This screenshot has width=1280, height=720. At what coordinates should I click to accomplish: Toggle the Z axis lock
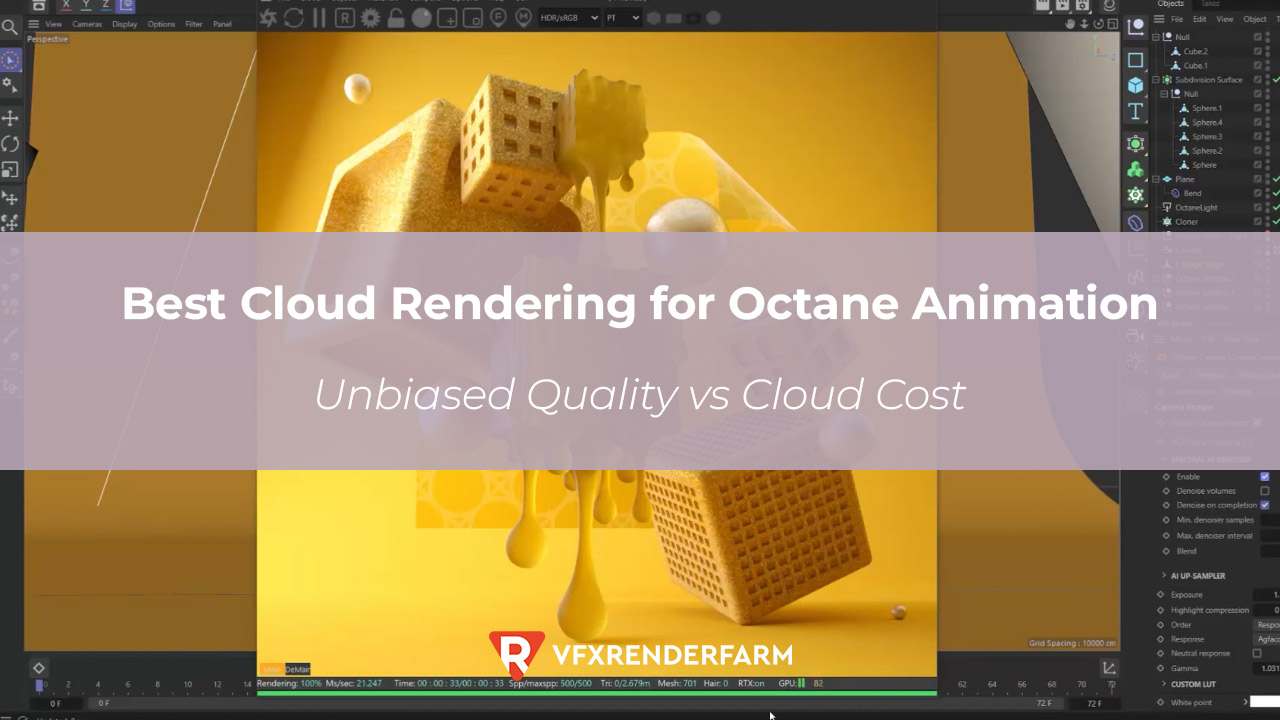pyautogui.click(x=106, y=4)
